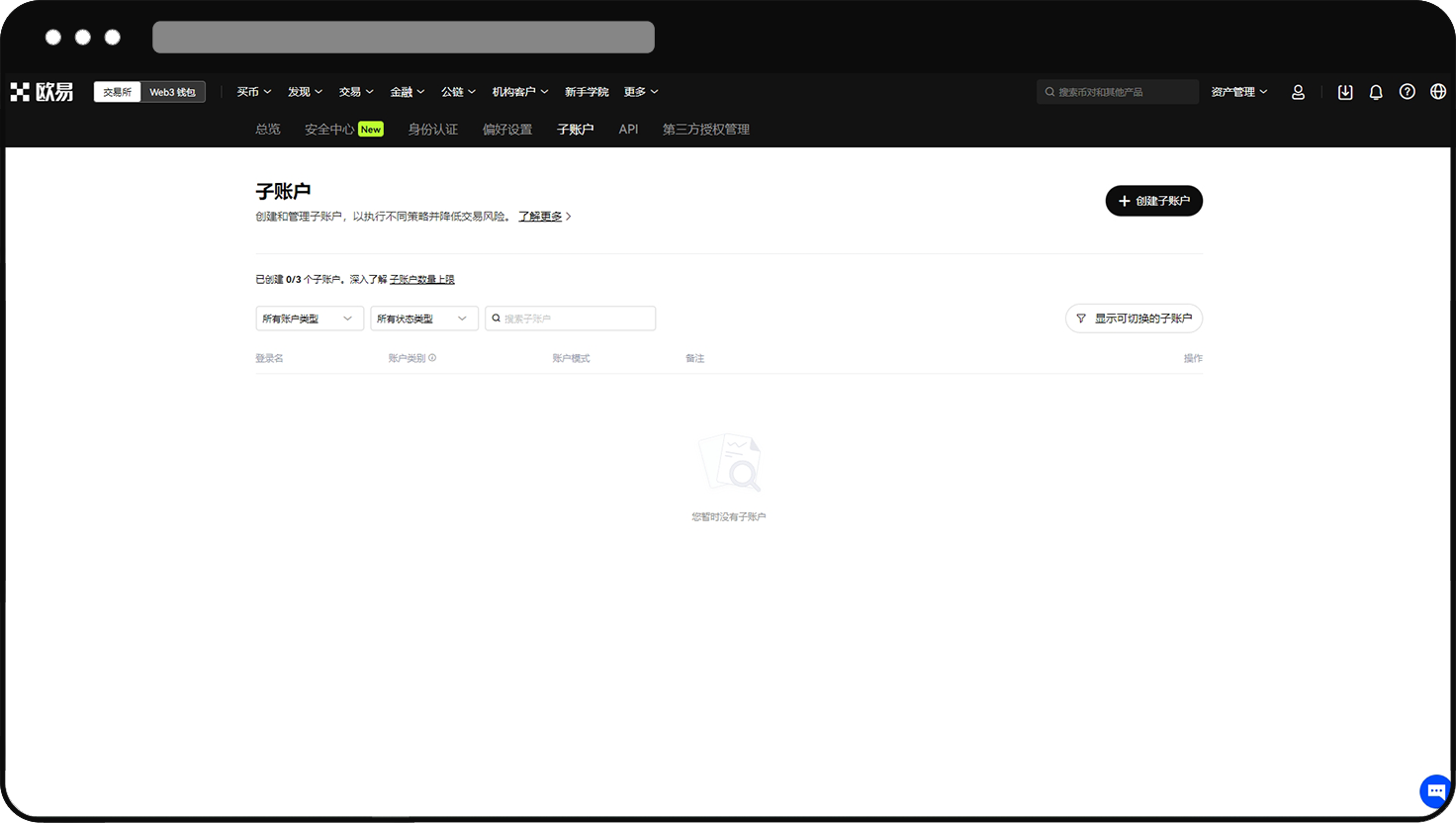Open the 子账户数量上限 link
Image resolution: width=1456 pixels, height=823 pixels.
pos(422,280)
